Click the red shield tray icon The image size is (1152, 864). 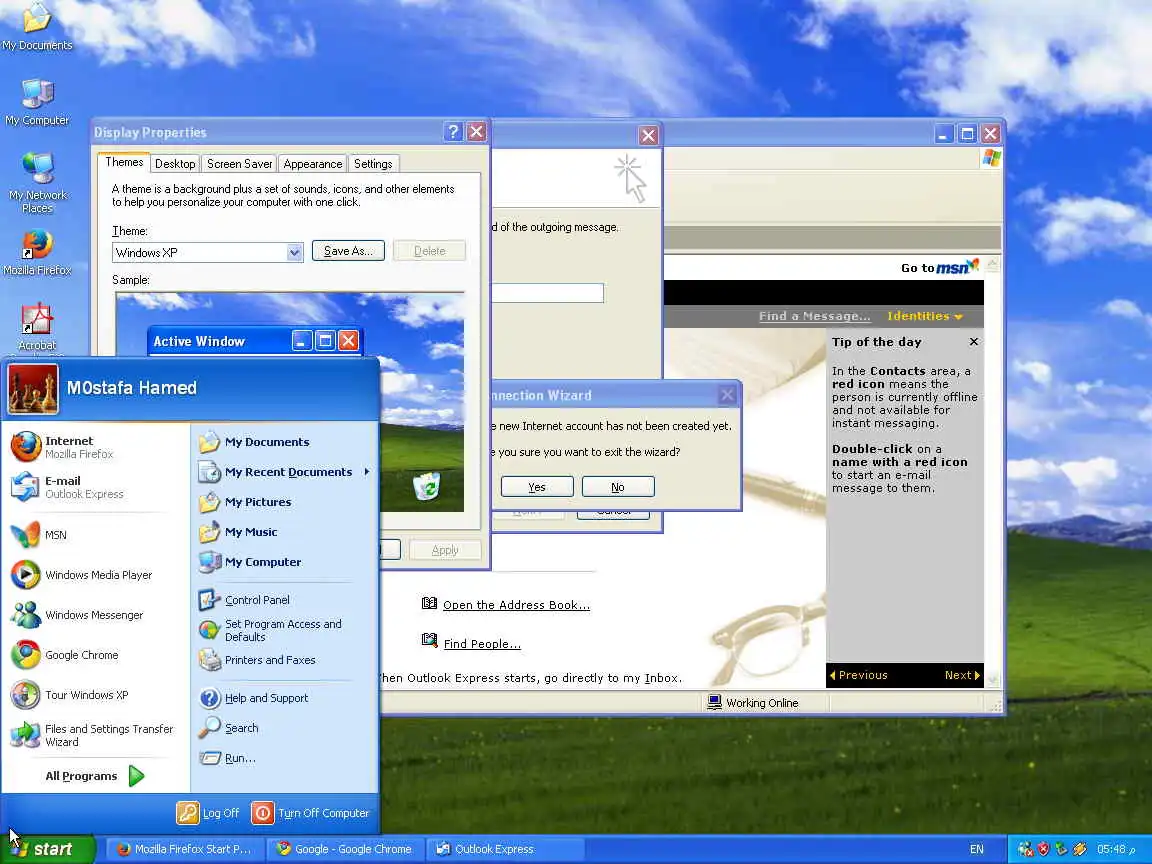(x=1044, y=849)
